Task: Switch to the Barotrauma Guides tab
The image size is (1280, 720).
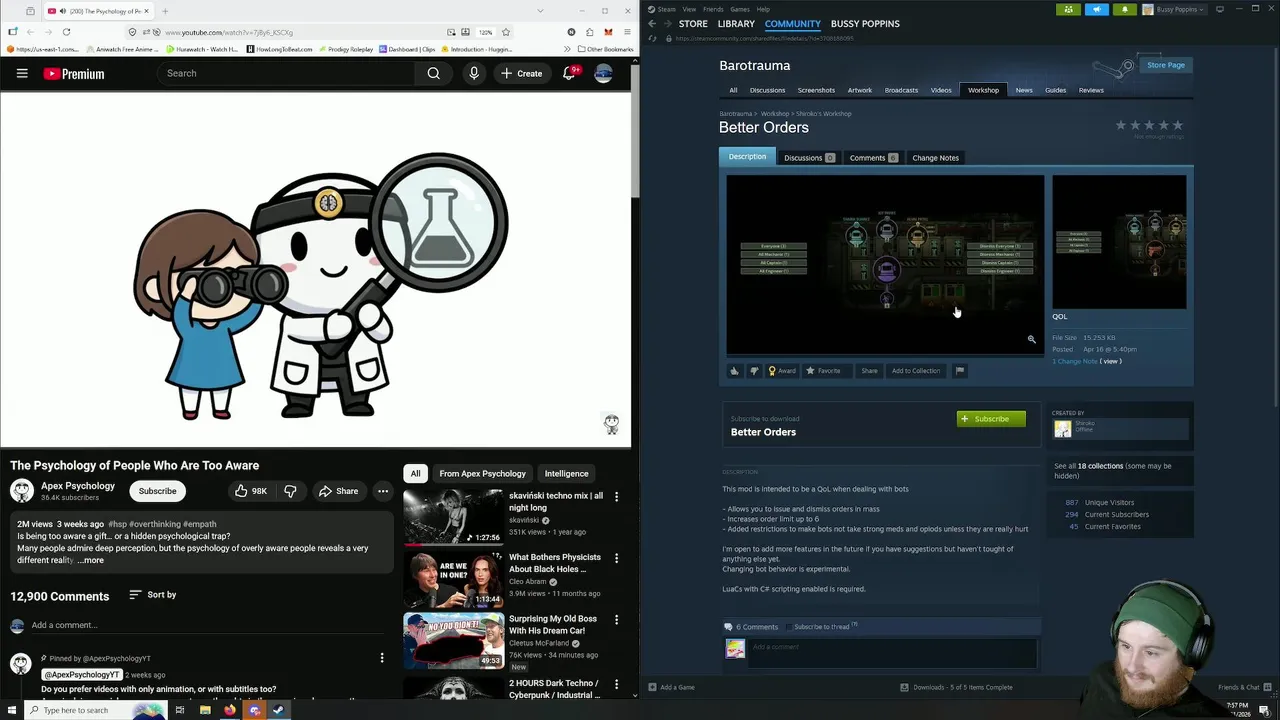Action: point(1055,90)
